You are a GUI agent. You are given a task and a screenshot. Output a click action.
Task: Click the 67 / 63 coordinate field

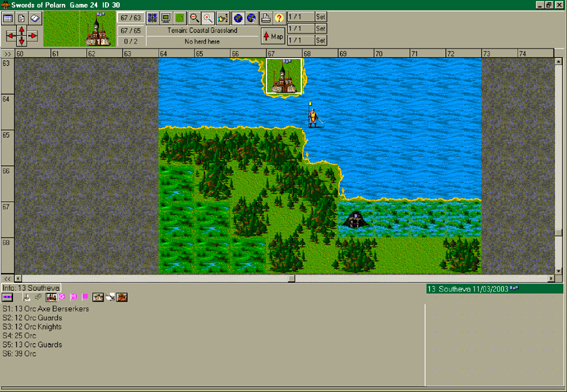131,18
